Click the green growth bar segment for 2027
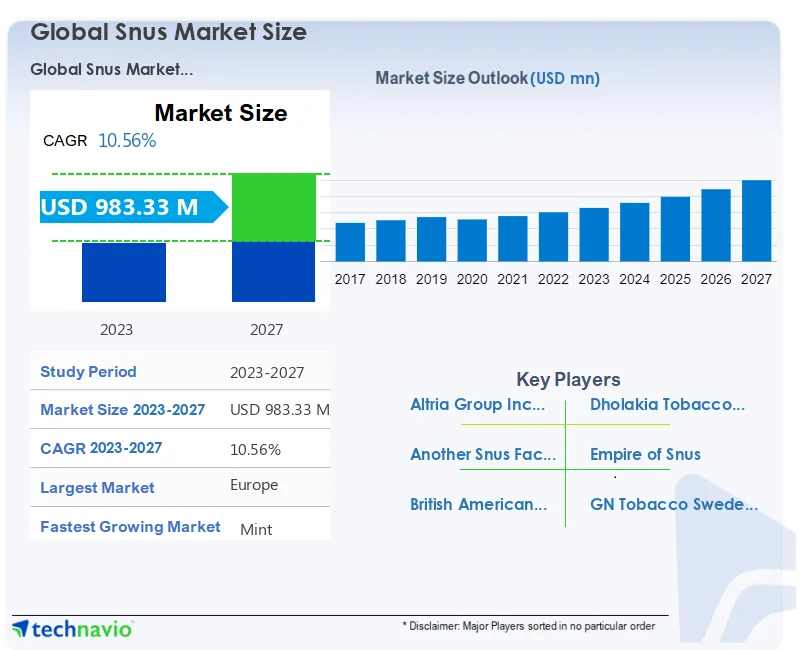The height and width of the screenshot is (650, 800). coord(273,207)
